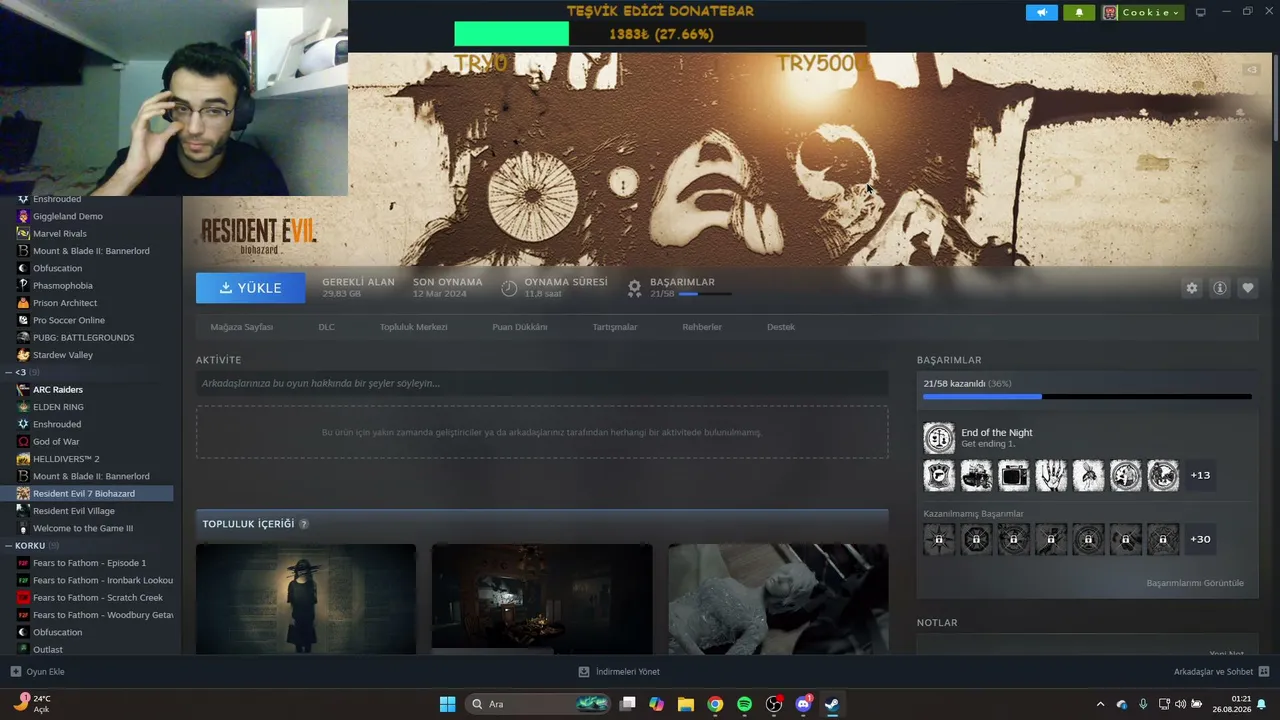
Task: Open the Cookie account dropdown
Action: tap(1142, 13)
